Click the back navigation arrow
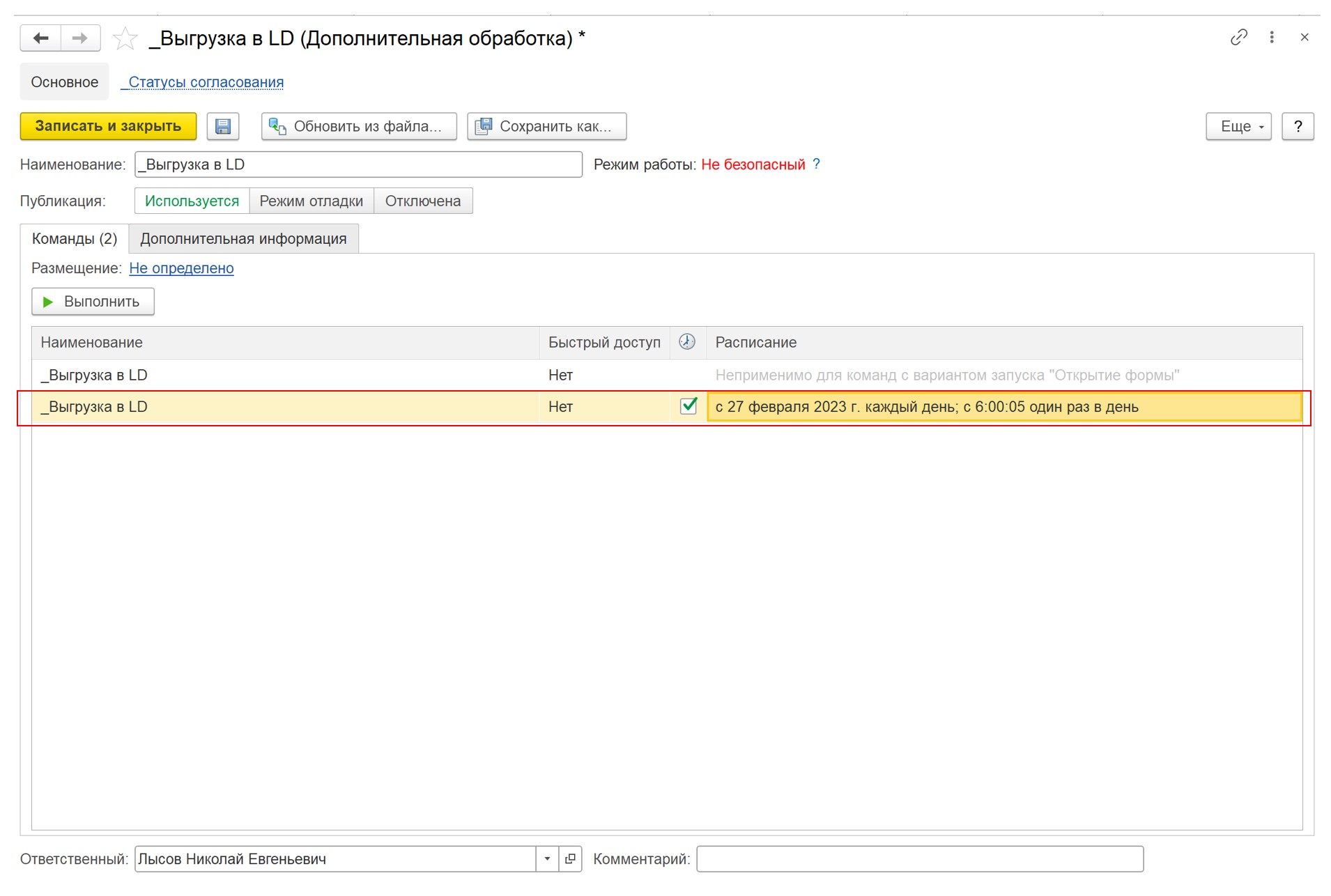Viewport: 1331px width, 896px height. pyautogui.click(x=40, y=38)
